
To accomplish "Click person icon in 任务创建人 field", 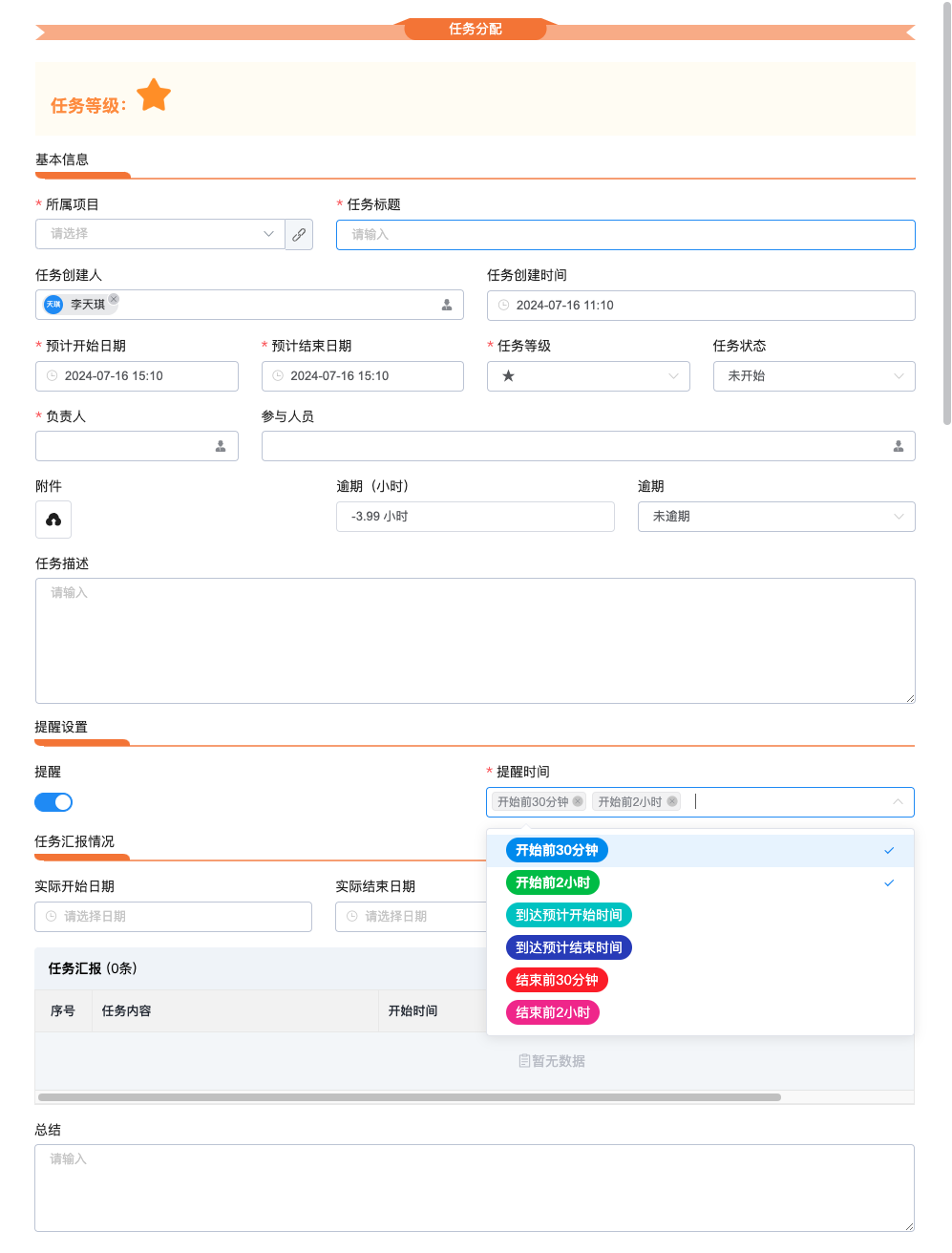I will (x=447, y=305).
